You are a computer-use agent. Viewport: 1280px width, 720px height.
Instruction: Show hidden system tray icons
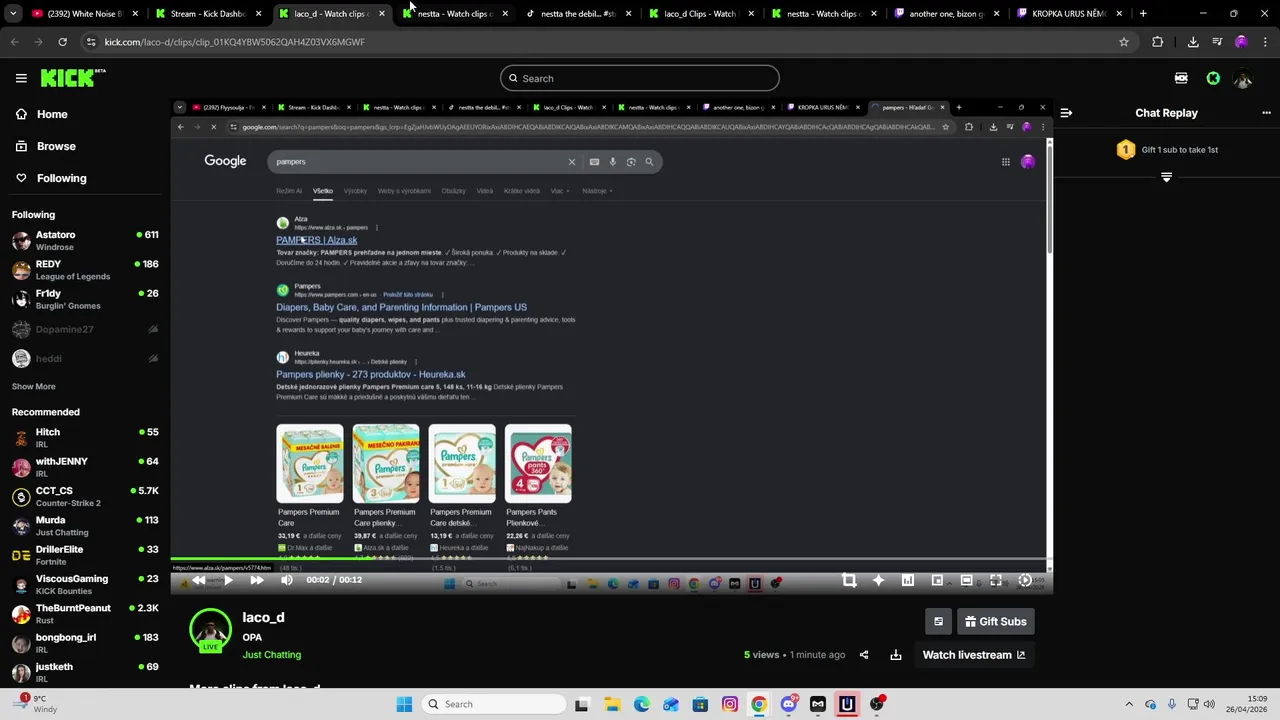click(x=1129, y=704)
